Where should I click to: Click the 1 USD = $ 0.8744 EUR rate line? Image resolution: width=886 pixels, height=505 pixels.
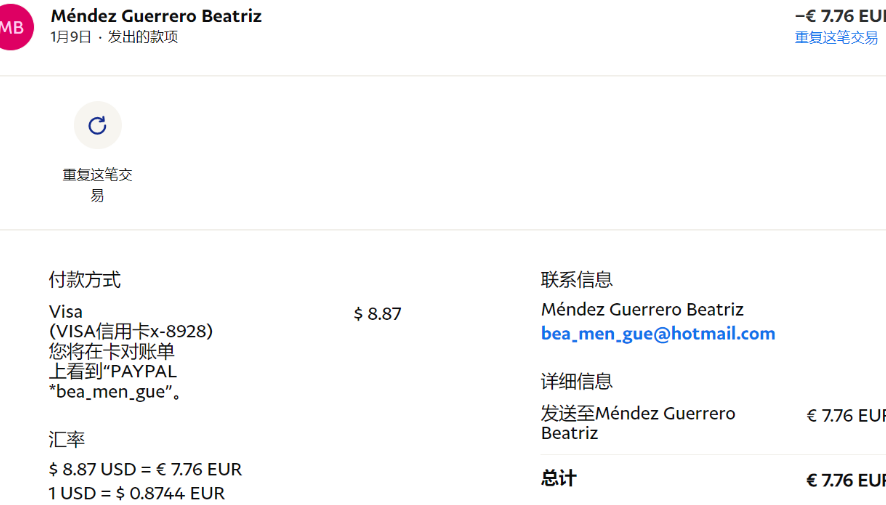pos(137,493)
